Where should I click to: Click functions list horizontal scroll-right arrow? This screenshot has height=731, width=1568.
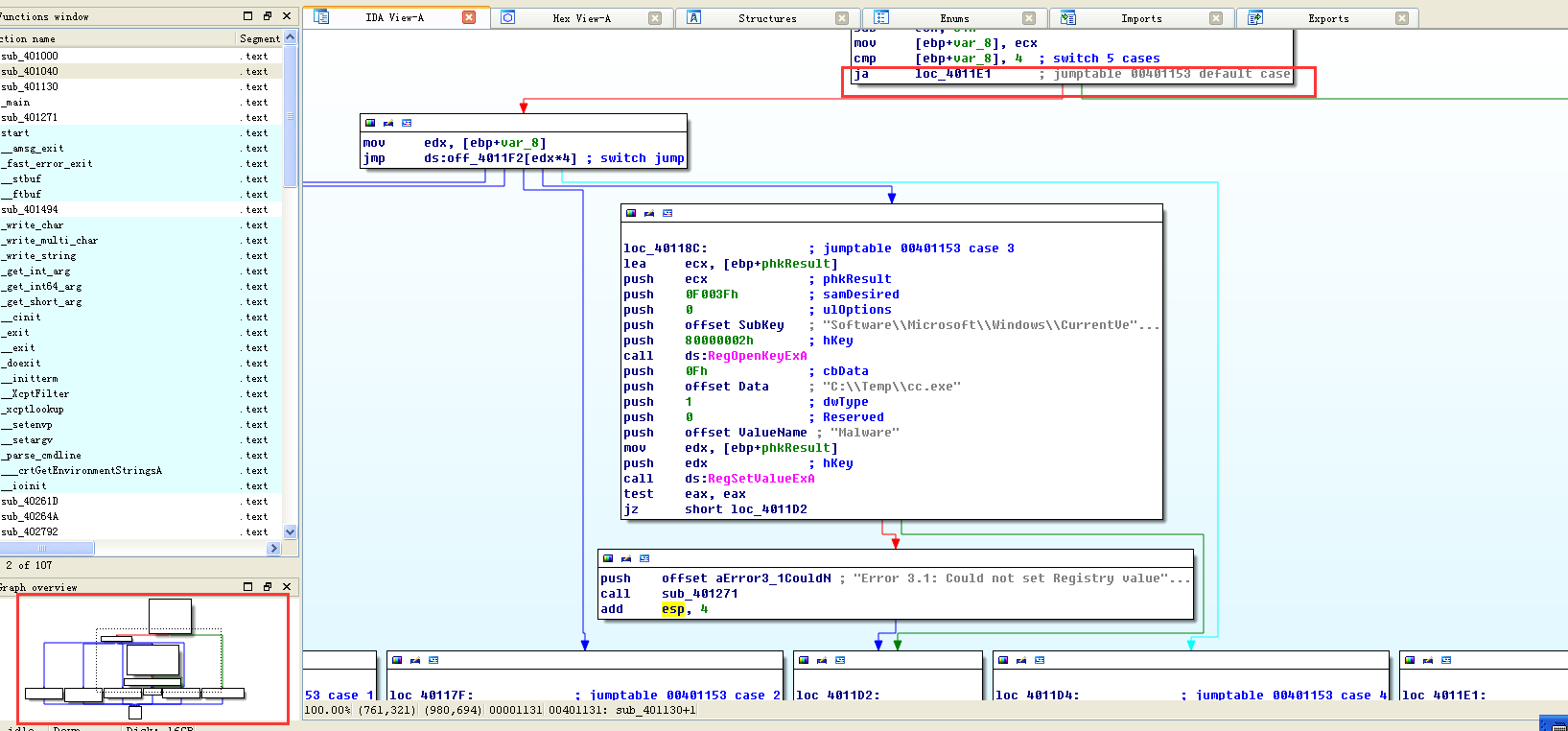pos(274,549)
